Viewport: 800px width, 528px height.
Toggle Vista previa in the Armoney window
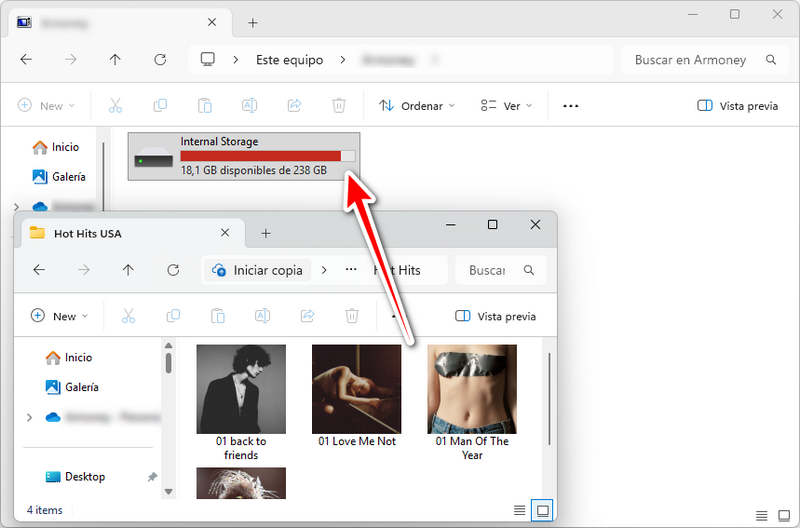(737, 106)
